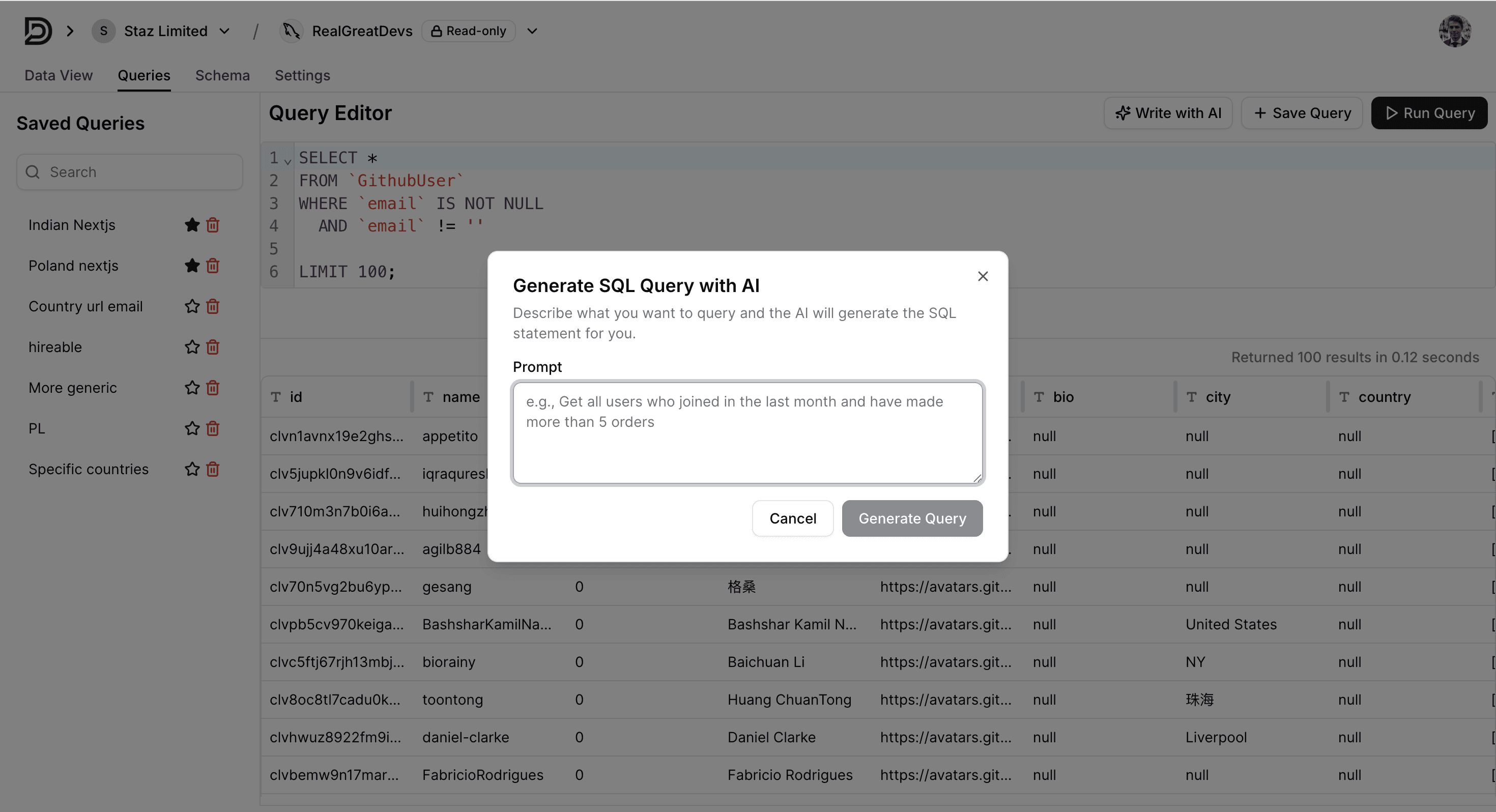
Task: Click trash icon for Specific countries
Action: pos(213,469)
